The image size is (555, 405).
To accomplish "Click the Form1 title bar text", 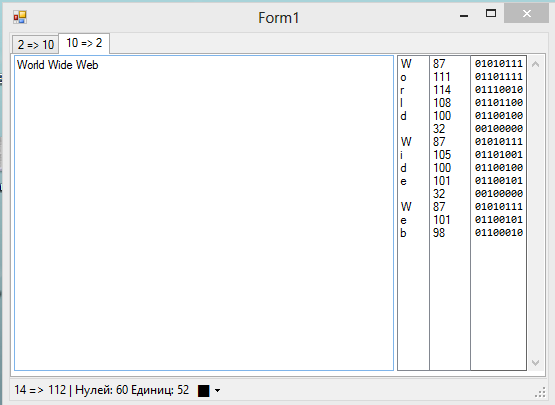I will [x=279, y=18].
